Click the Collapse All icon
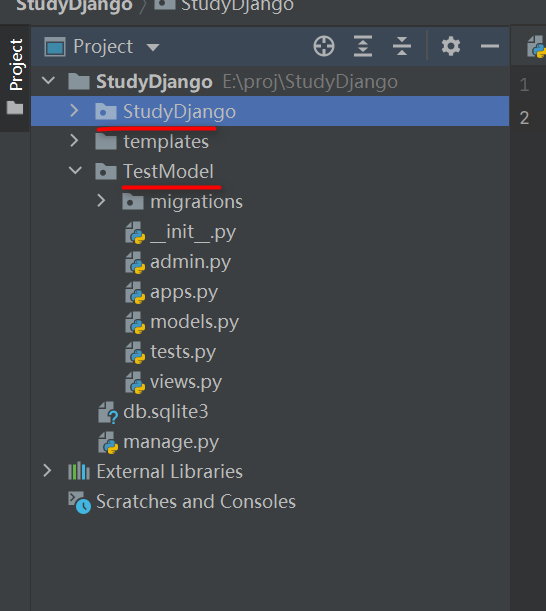Viewport: 546px width, 611px height. [402, 46]
